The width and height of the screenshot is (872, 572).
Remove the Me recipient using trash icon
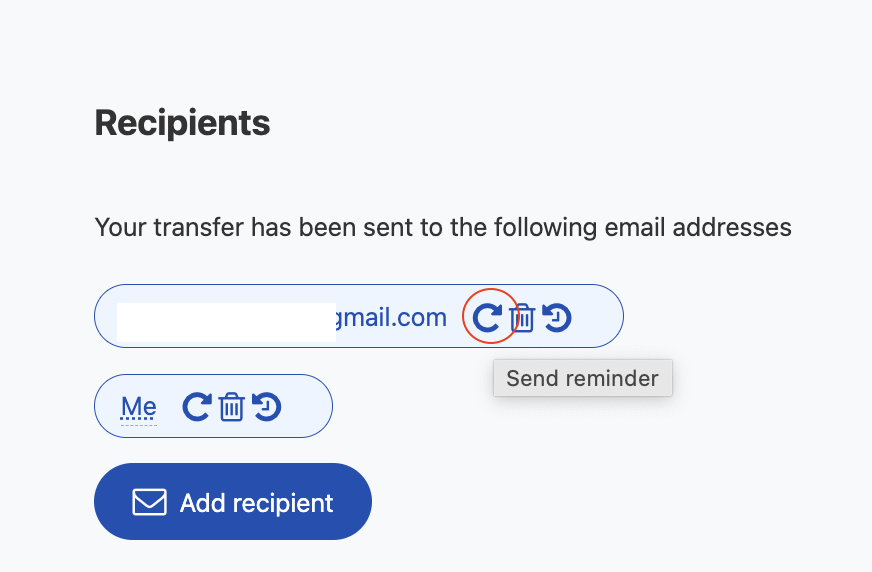(x=232, y=407)
